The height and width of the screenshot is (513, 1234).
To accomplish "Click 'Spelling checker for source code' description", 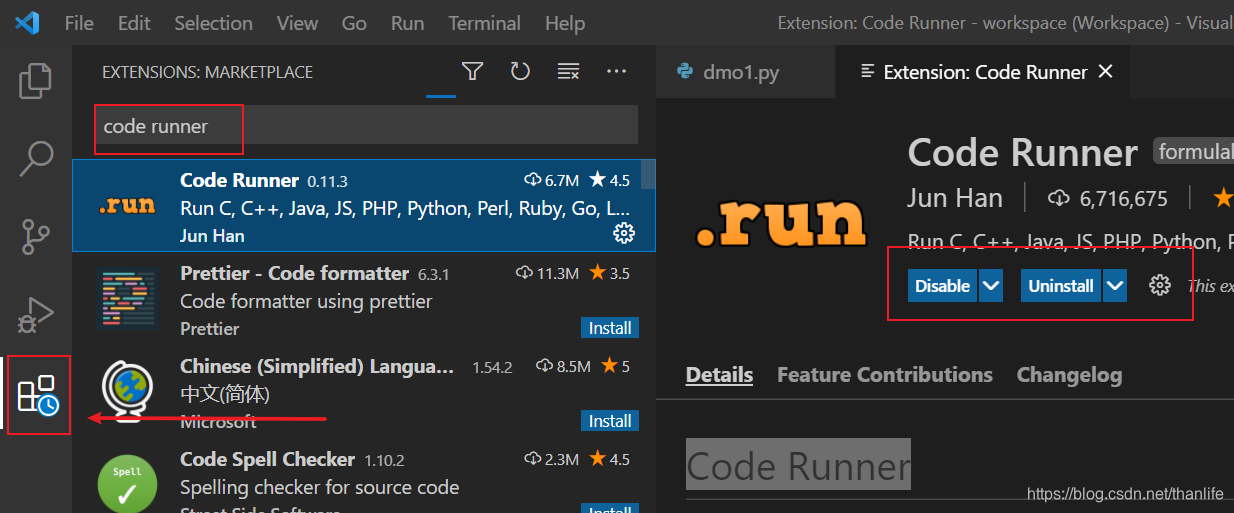I will (x=319, y=487).
